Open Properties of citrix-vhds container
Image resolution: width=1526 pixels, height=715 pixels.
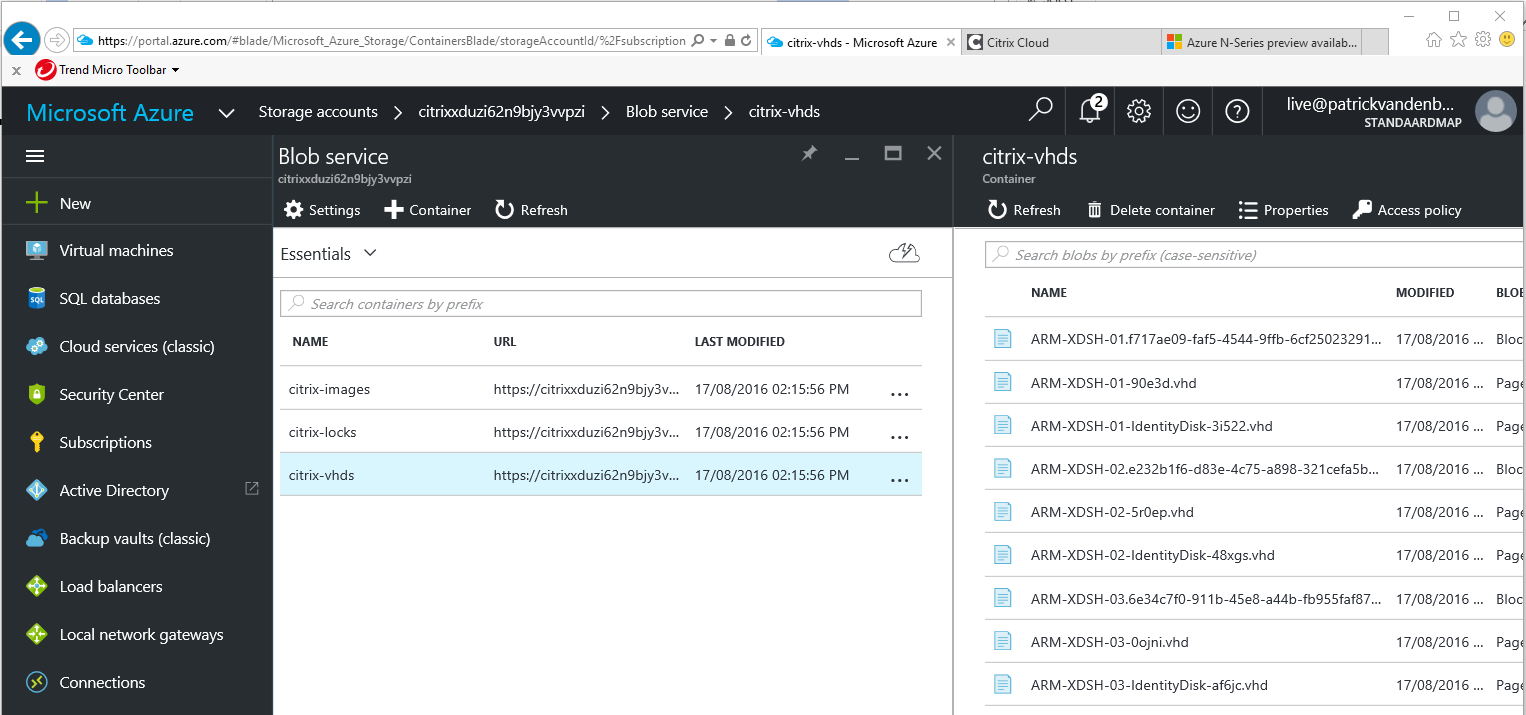[x=1283, y=210]
